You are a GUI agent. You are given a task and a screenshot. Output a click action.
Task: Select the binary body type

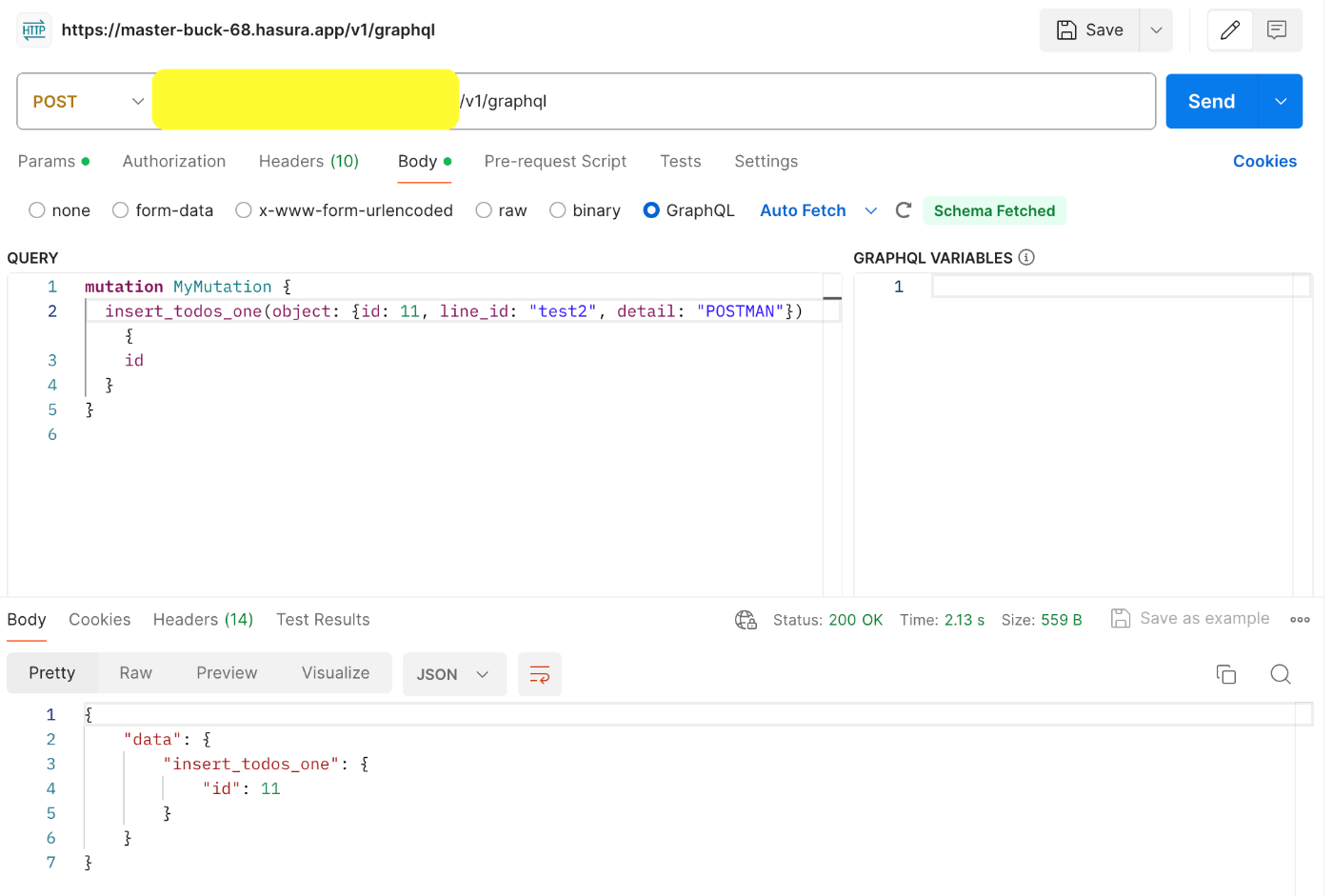(558, 210)
